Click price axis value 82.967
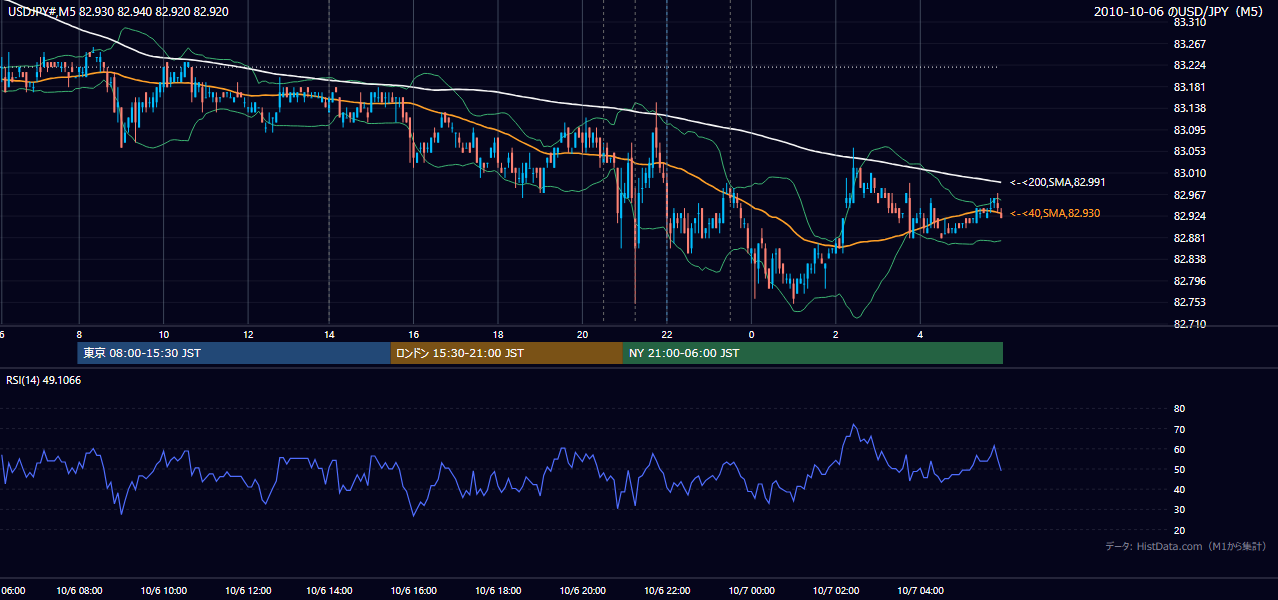 click(x=1188, y=195)
